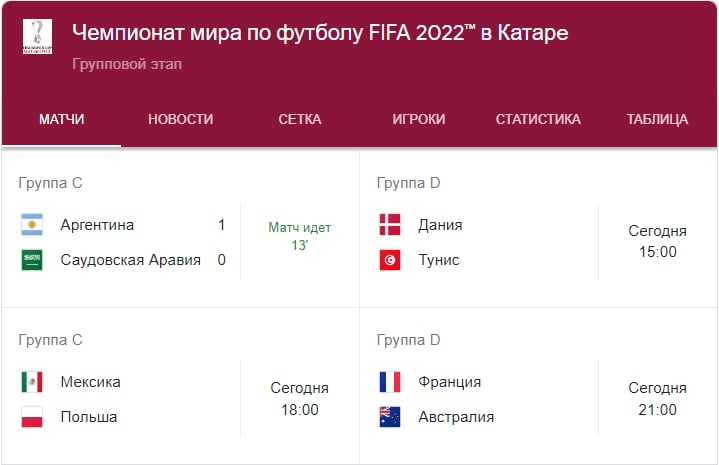The height and width of the screenshot is (465, 719).
Task: Click the Poland flag icon
Action: [x=32, y=417]
